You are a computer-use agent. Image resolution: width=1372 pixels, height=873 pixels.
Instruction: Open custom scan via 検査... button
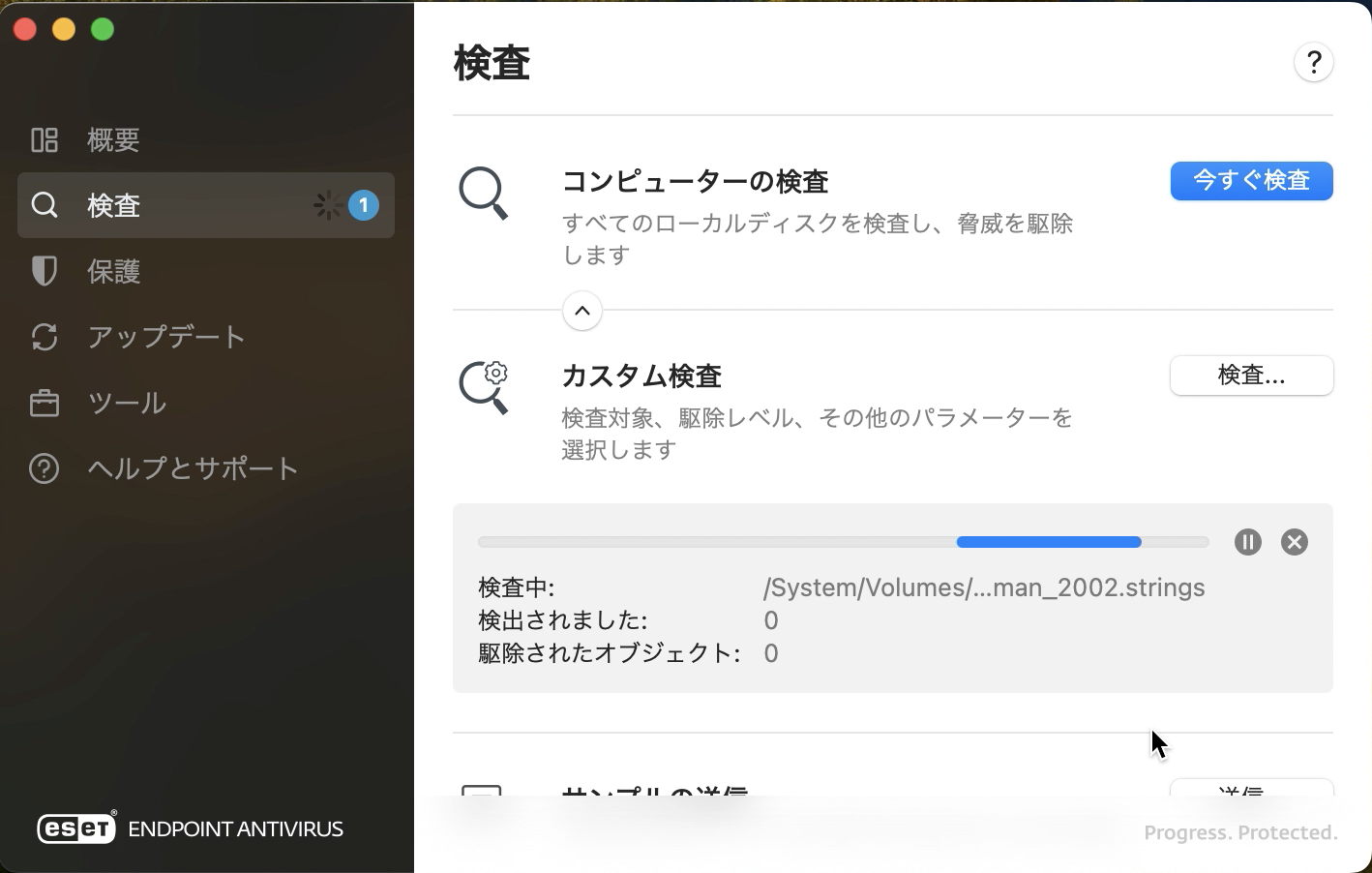pyautogui.click(x=1251, y=376)
